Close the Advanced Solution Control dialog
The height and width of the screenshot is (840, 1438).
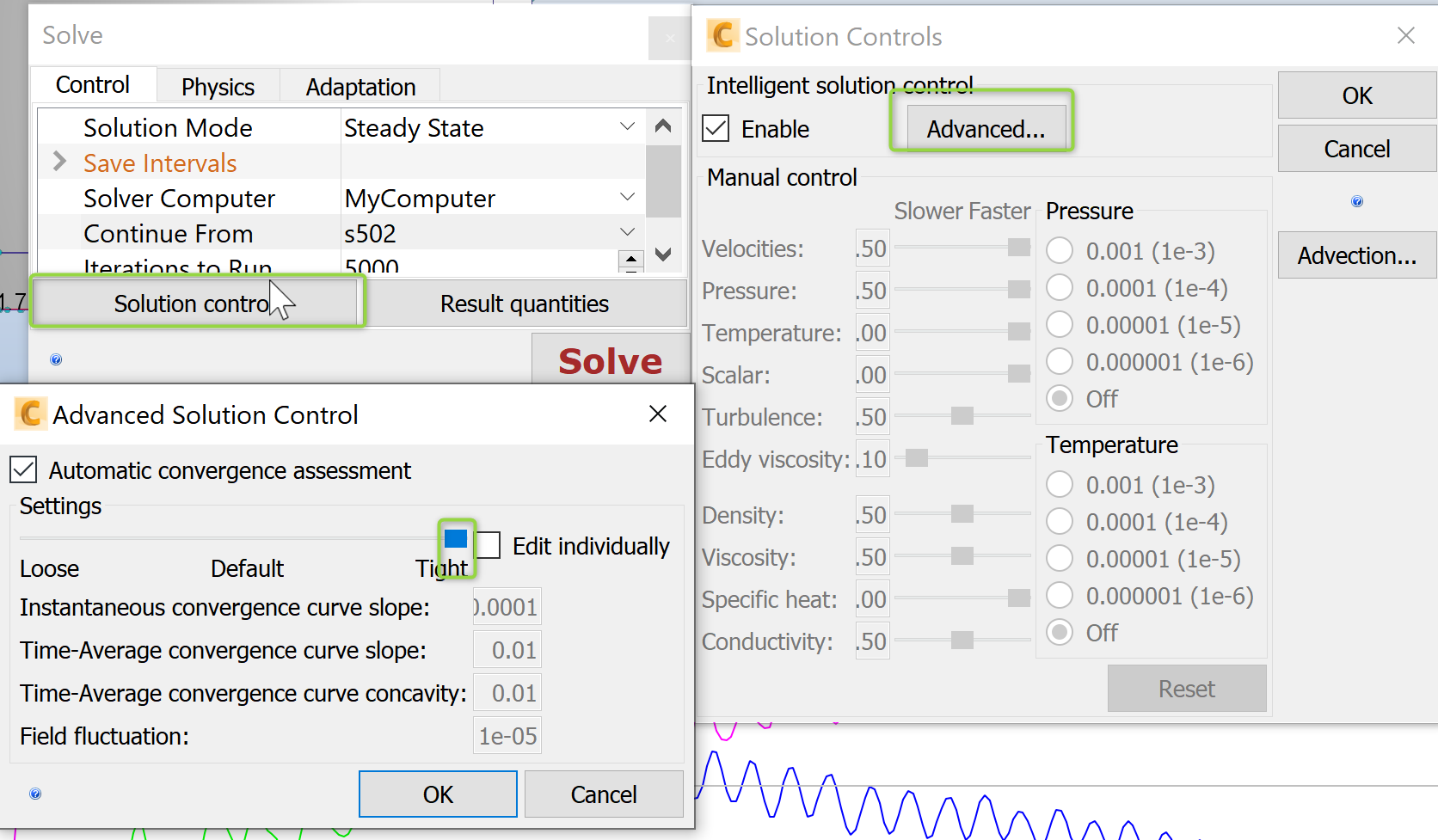[658, 414]
